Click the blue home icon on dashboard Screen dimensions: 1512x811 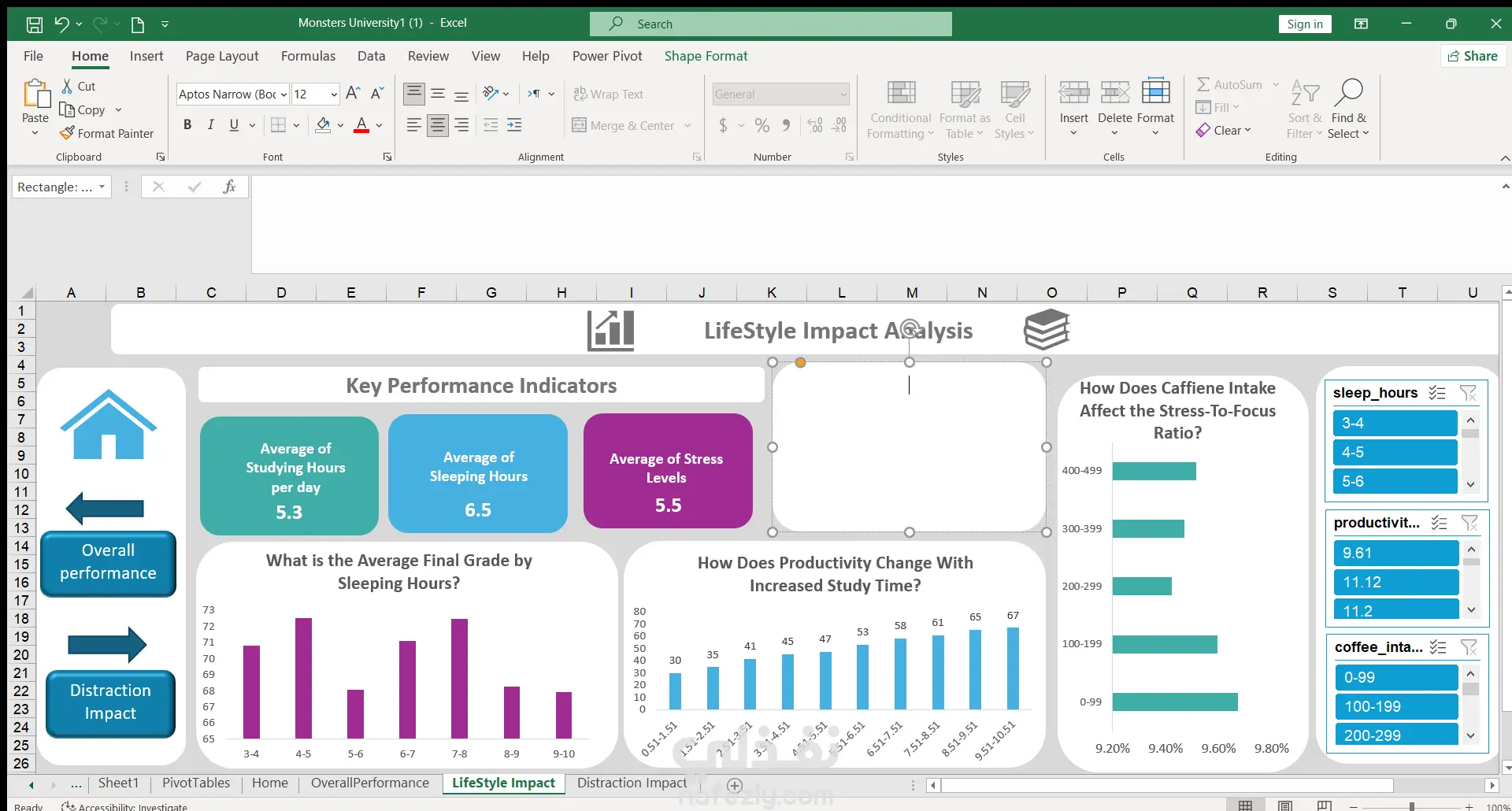point(109,425)
